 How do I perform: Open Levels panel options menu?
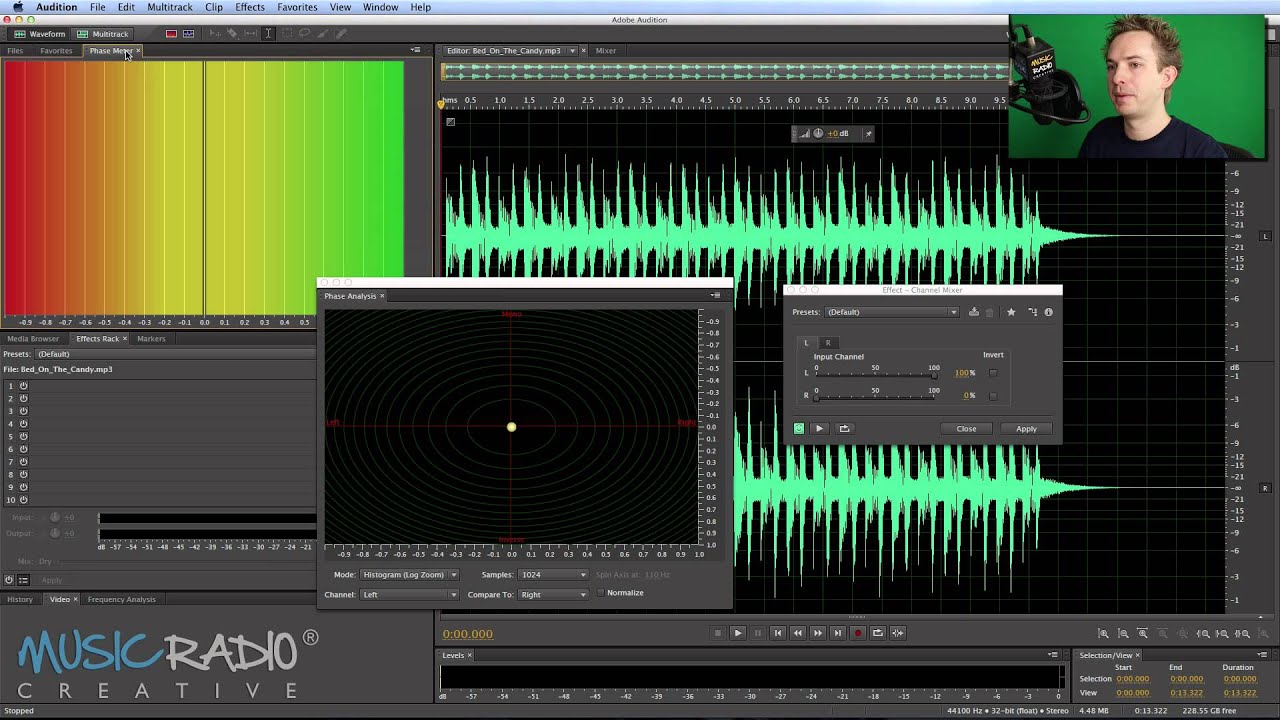1052,655
